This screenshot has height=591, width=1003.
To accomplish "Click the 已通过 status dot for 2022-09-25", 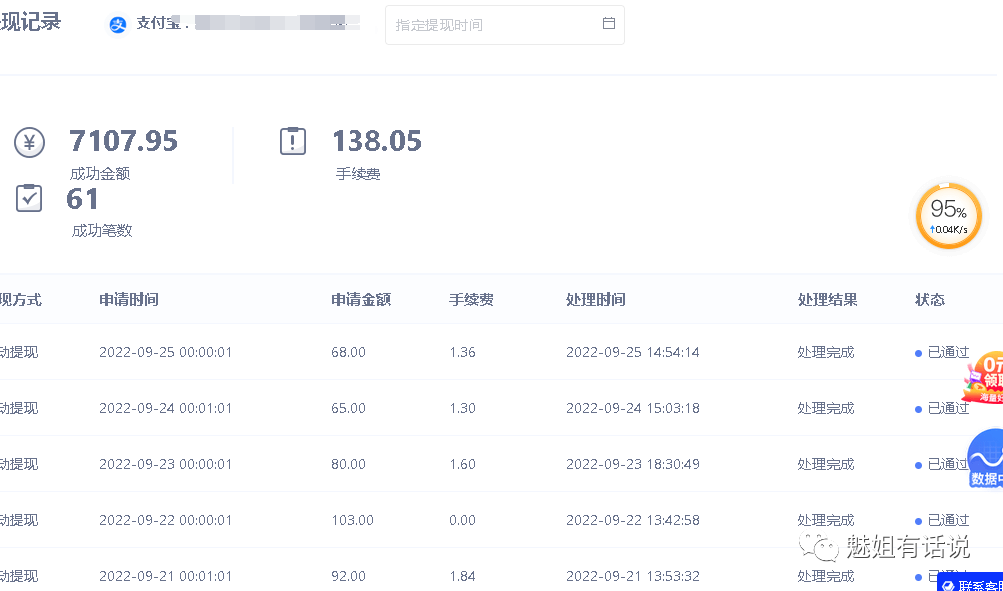I will coord(917,352).
